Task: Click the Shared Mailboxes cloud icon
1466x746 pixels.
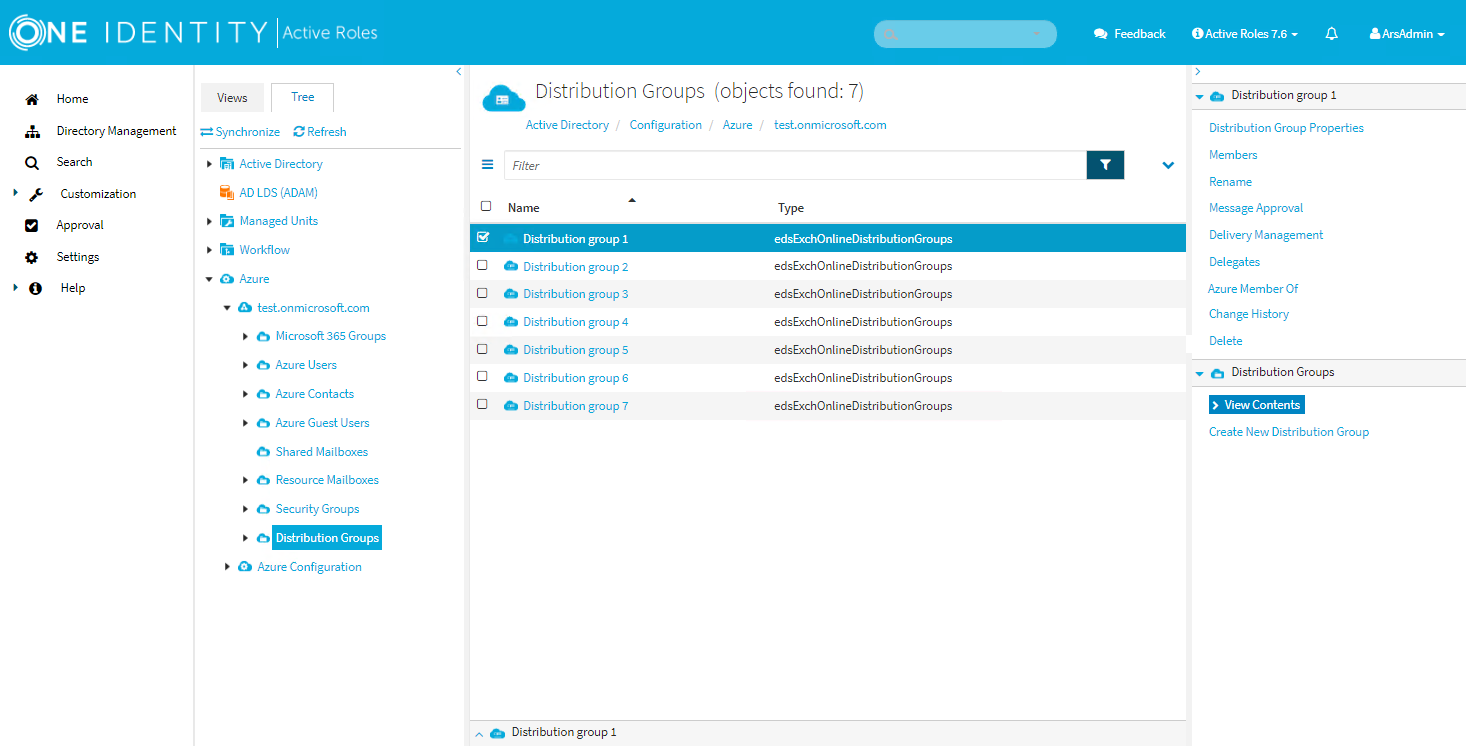Action: click(264, 452)
